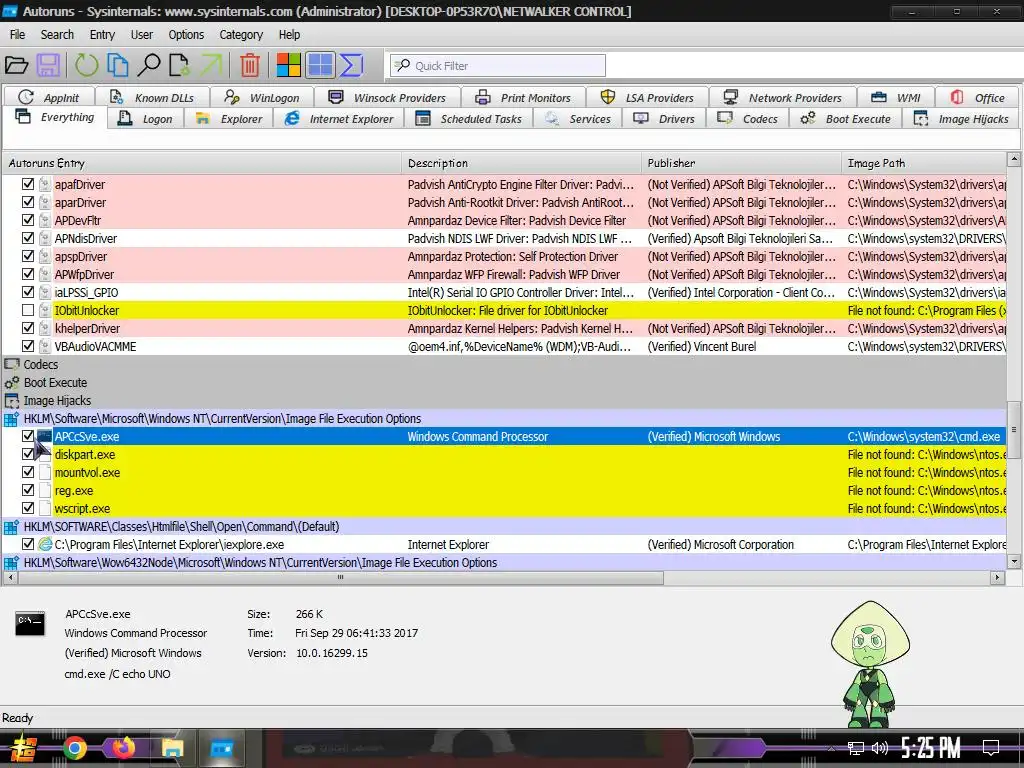Open the Help menu
The height and width of the screenshot is (768, 1024).
click(289, 35)
